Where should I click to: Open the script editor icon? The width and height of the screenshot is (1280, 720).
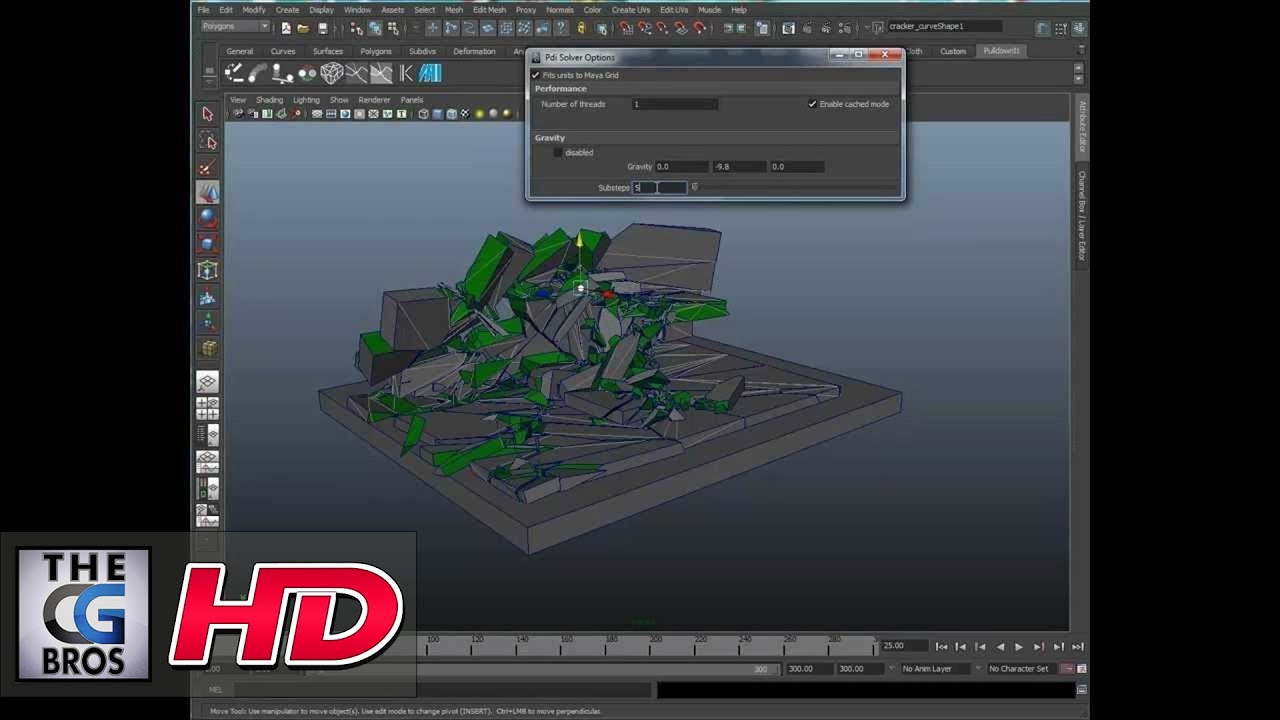[1081, 689]
